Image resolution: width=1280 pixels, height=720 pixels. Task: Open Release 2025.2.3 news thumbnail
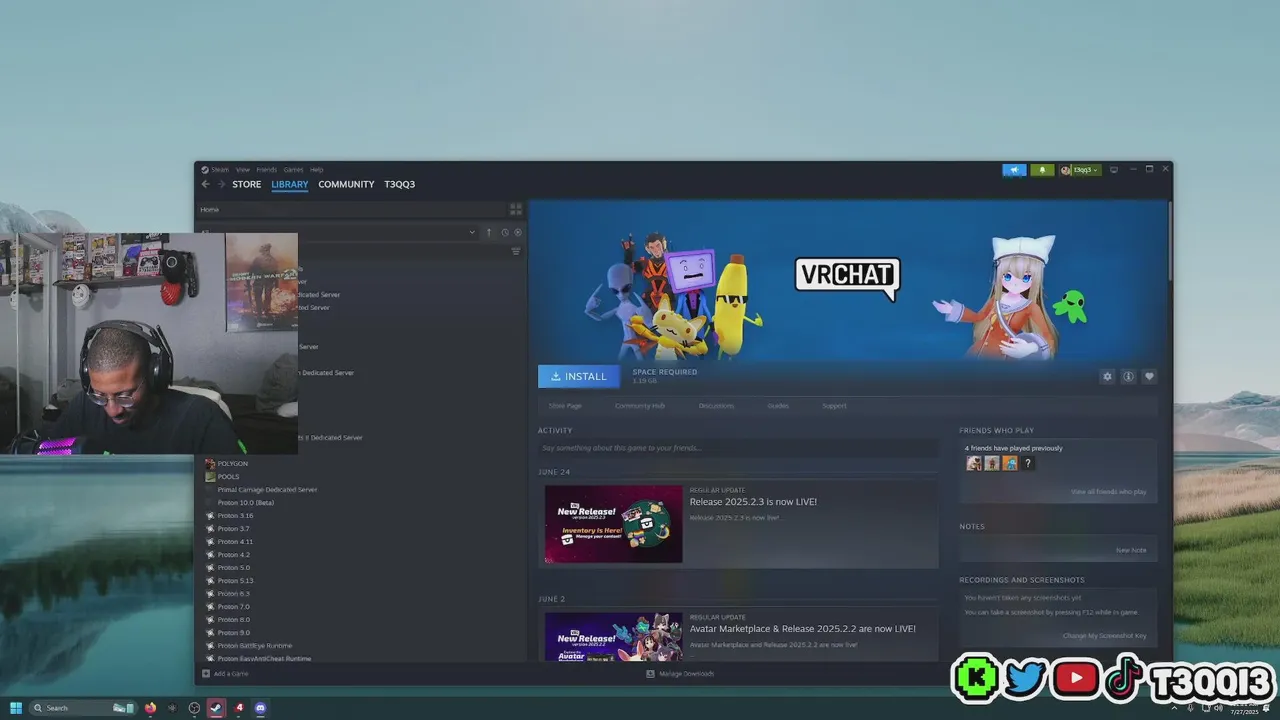(614, 524)
